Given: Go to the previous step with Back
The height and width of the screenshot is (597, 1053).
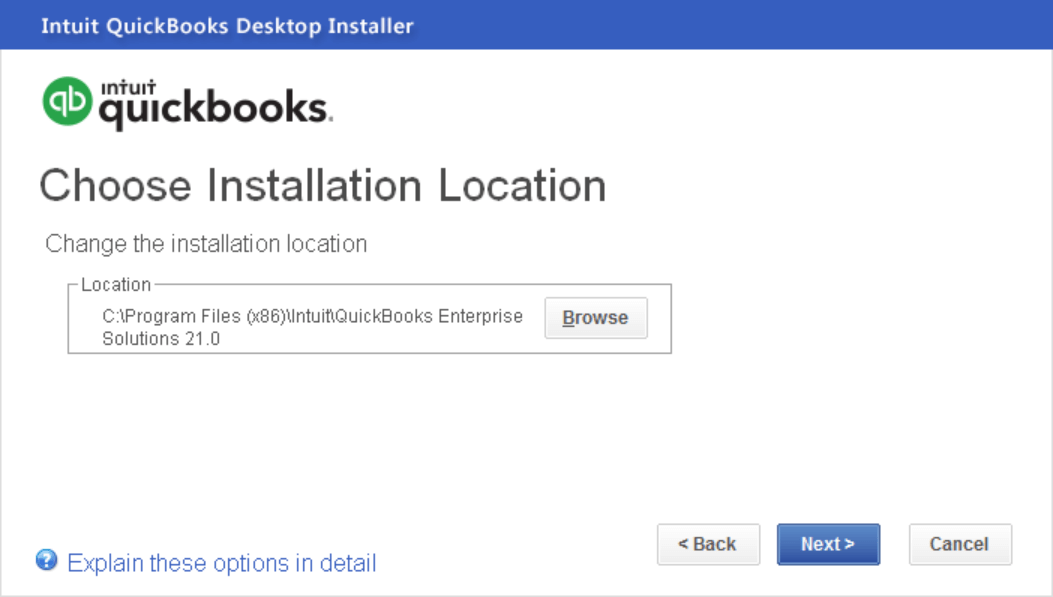Looking at the screenshot, I should [x=708, y=544].
